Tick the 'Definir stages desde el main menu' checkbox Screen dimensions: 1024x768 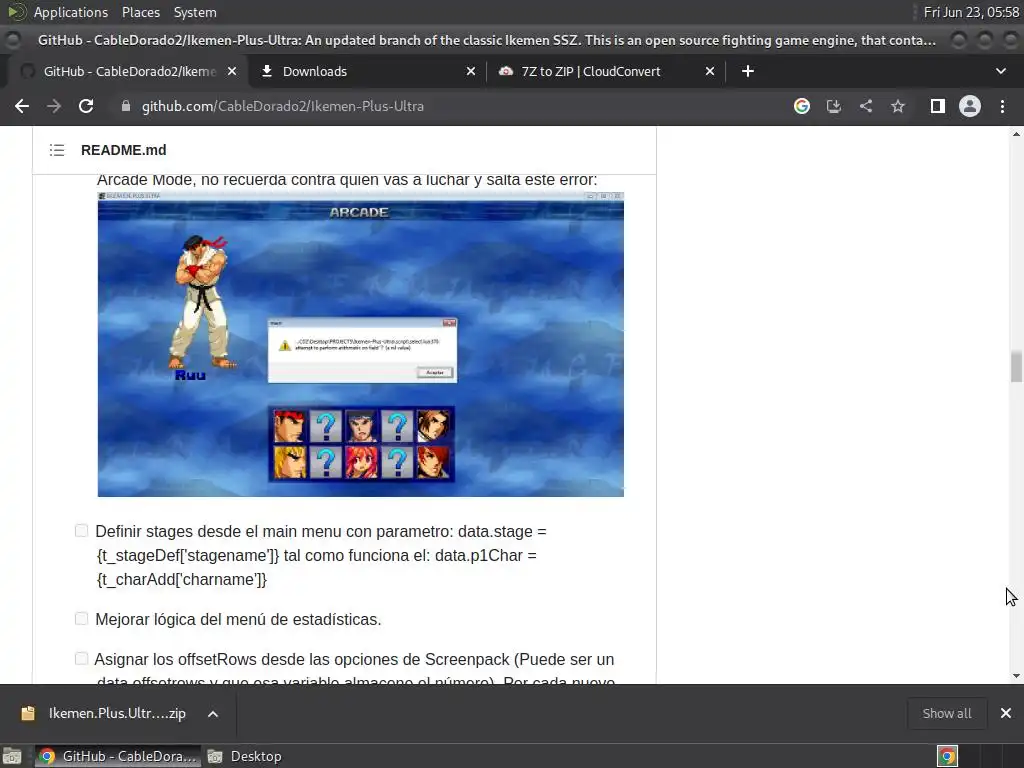pos(81,530)
